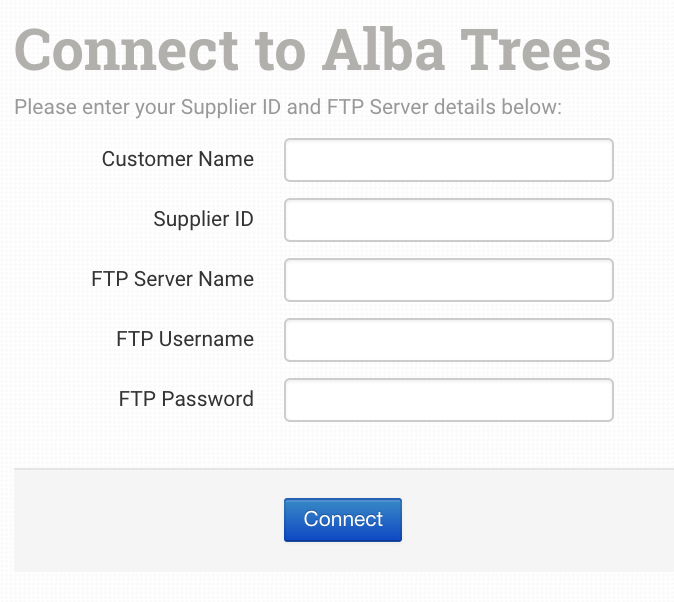Screen dimensions: 674x602
Task: Focus the FTP Password input
Action: tap(448, 400)
